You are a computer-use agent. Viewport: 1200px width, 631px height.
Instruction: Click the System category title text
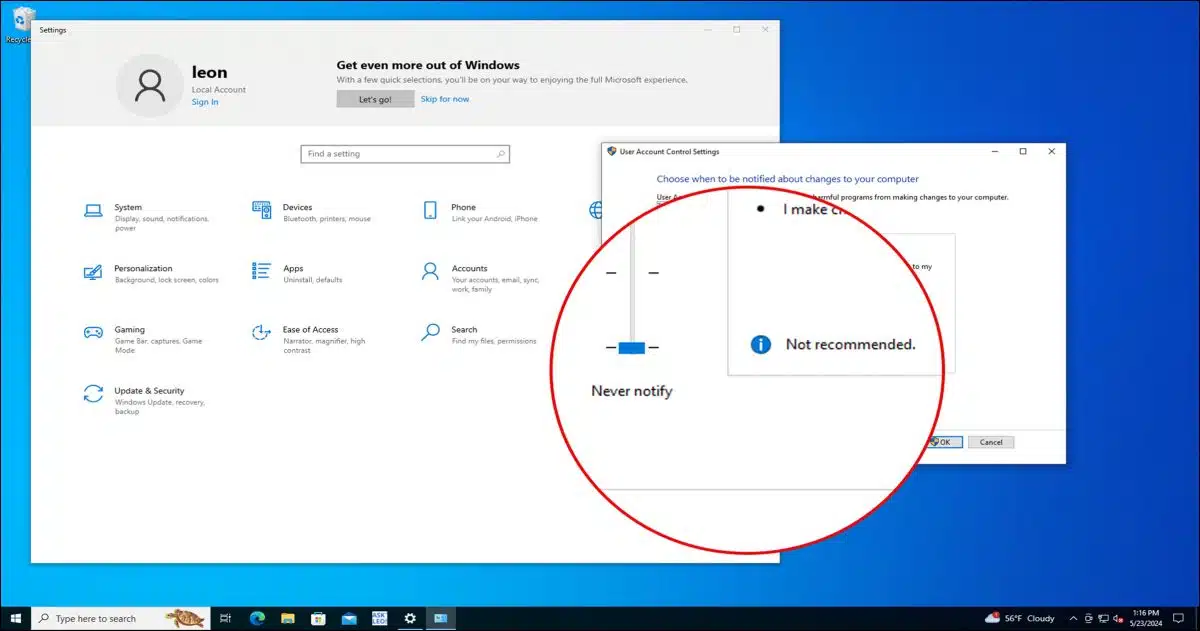tap(128, 208)
